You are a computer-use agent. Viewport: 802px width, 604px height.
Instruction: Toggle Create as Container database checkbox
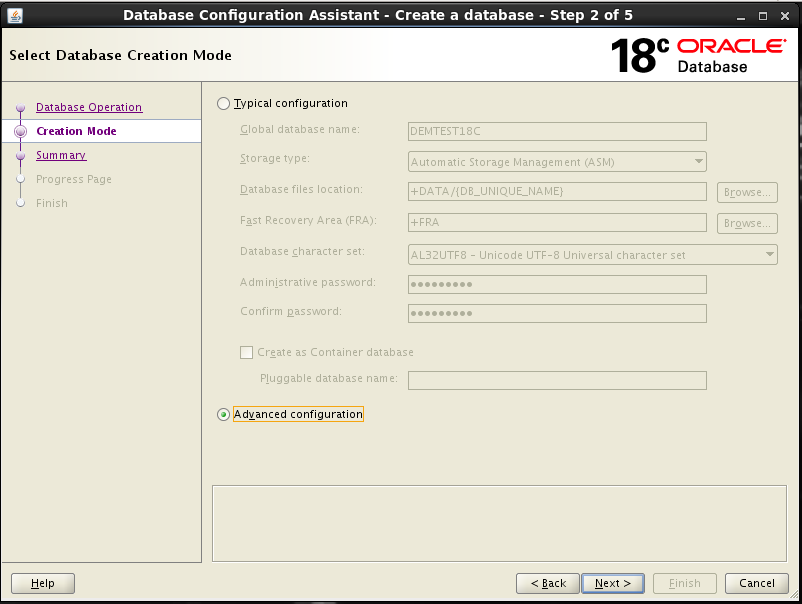(247, 353)
